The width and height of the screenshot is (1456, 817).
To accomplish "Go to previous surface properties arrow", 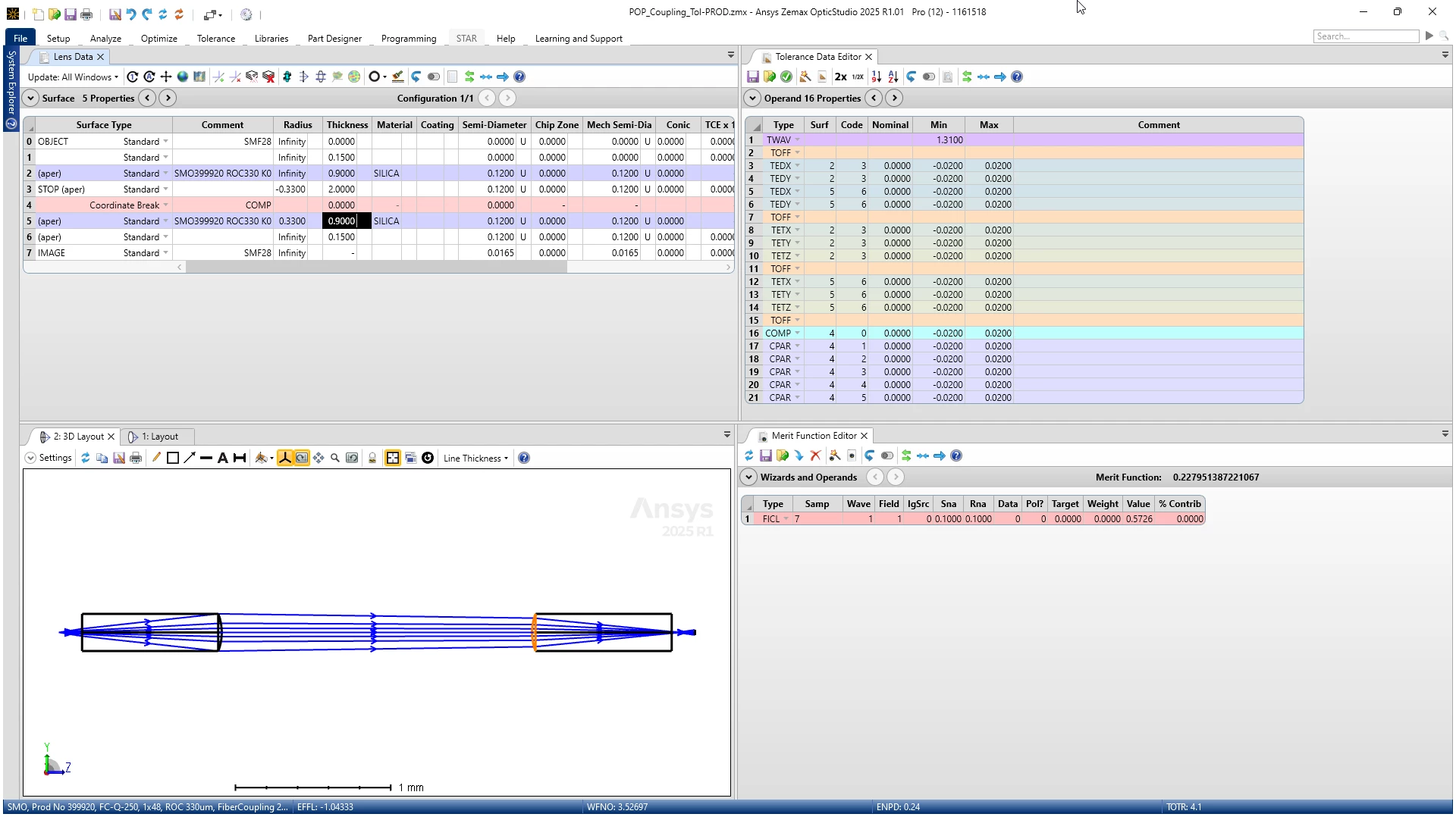I will 148,98.
